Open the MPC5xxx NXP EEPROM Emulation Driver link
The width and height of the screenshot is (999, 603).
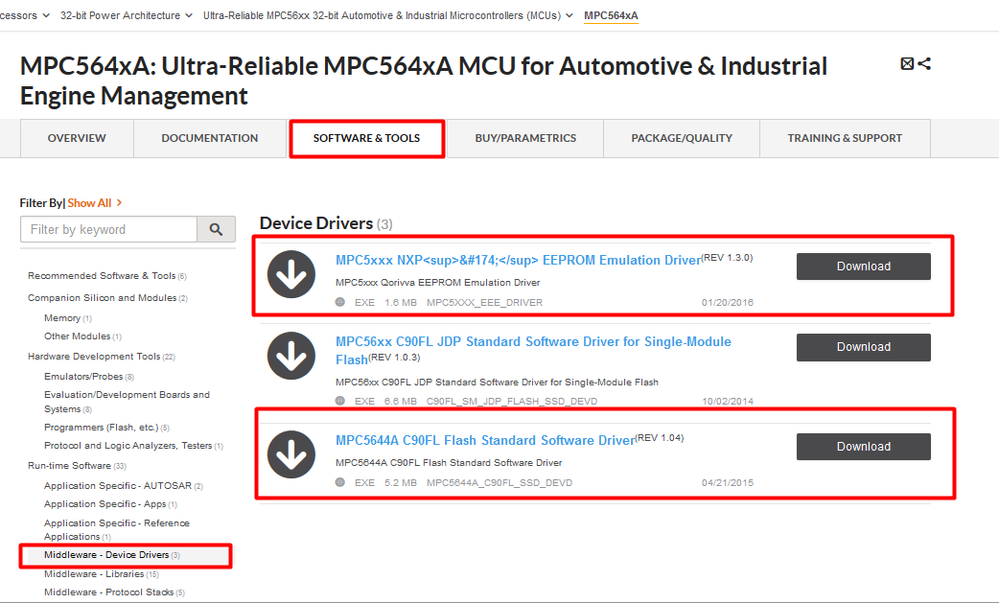pyautogui.click(x=518, y=260)
